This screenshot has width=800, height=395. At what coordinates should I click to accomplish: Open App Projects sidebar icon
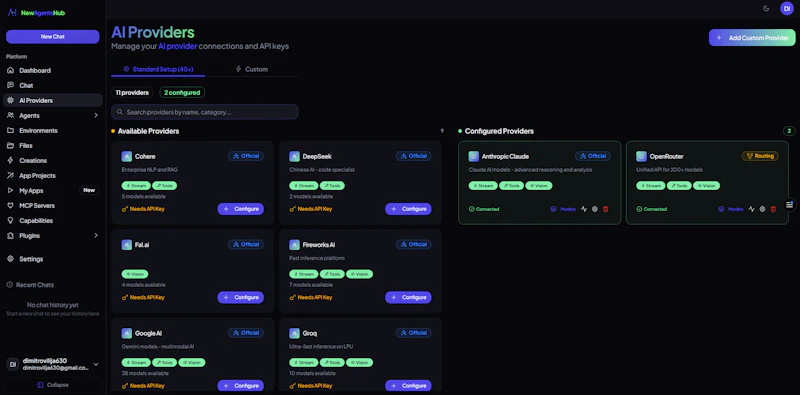(x=10, y=176)
